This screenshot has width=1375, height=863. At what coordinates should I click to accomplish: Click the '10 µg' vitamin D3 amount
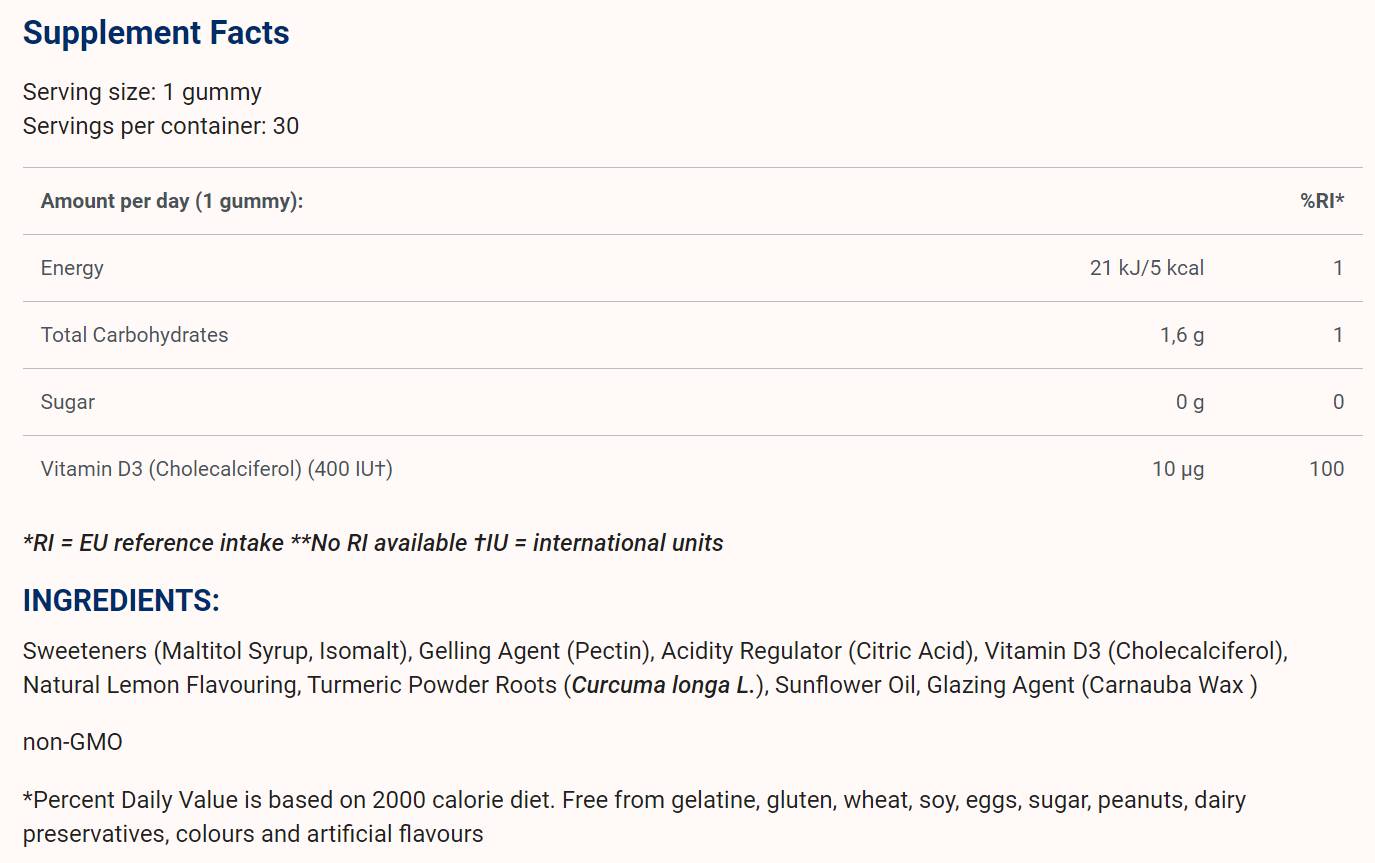(1177, 469)
